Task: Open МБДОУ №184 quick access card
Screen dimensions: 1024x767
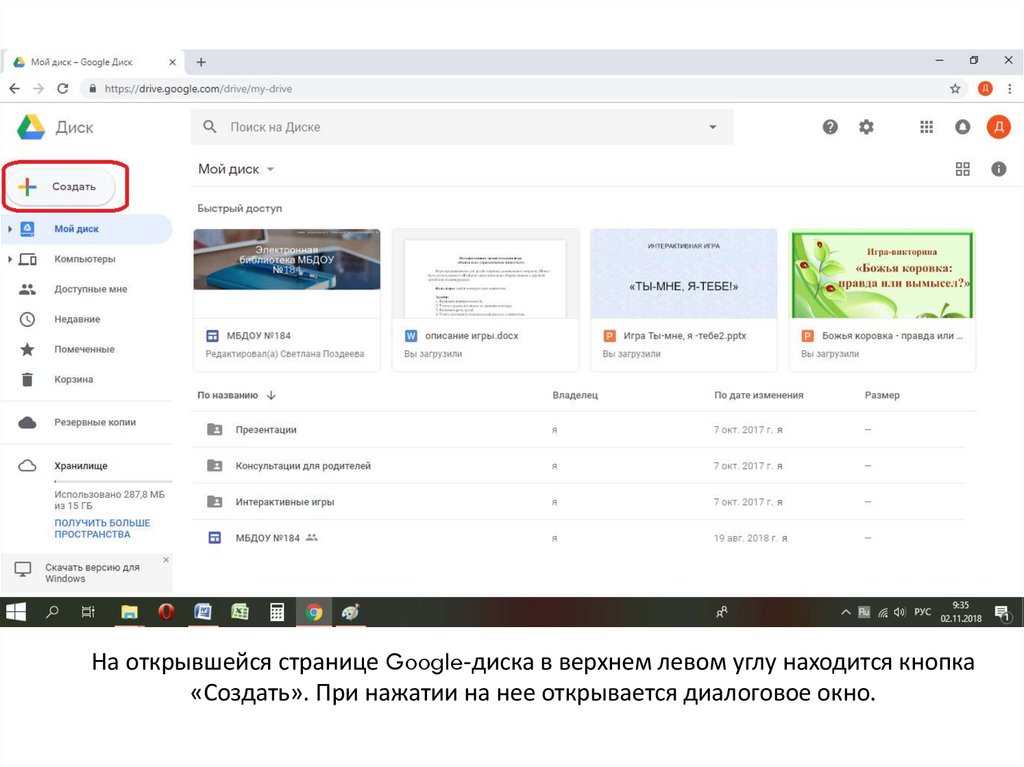Action: [x=287, y=300]
